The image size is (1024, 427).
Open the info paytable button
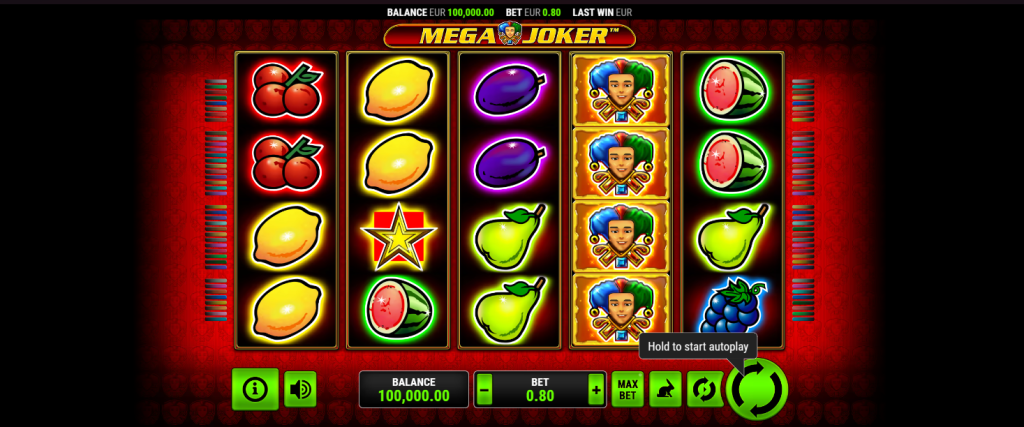coord(255,389)
